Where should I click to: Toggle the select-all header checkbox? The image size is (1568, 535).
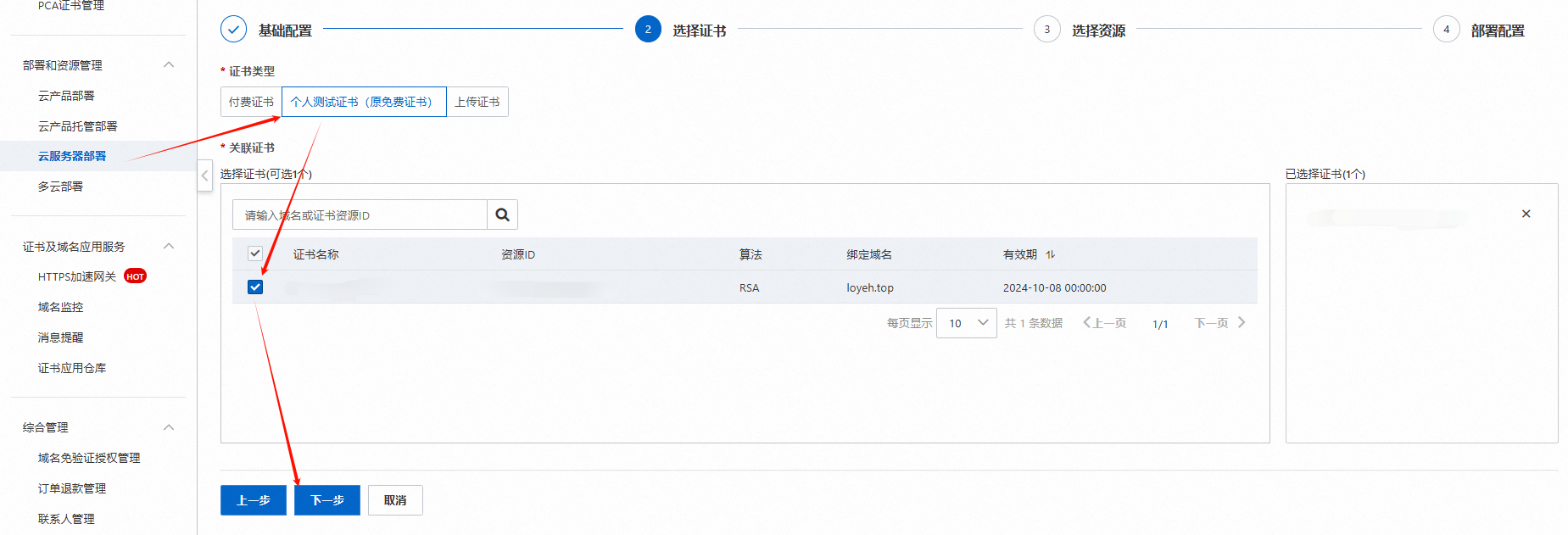coord(254,254)
